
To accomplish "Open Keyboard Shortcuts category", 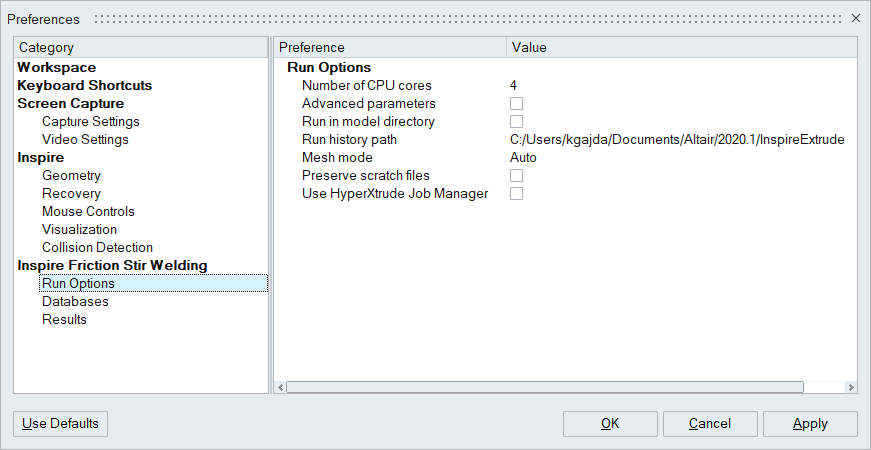I will pyautogui.click(x=84, y=85).
